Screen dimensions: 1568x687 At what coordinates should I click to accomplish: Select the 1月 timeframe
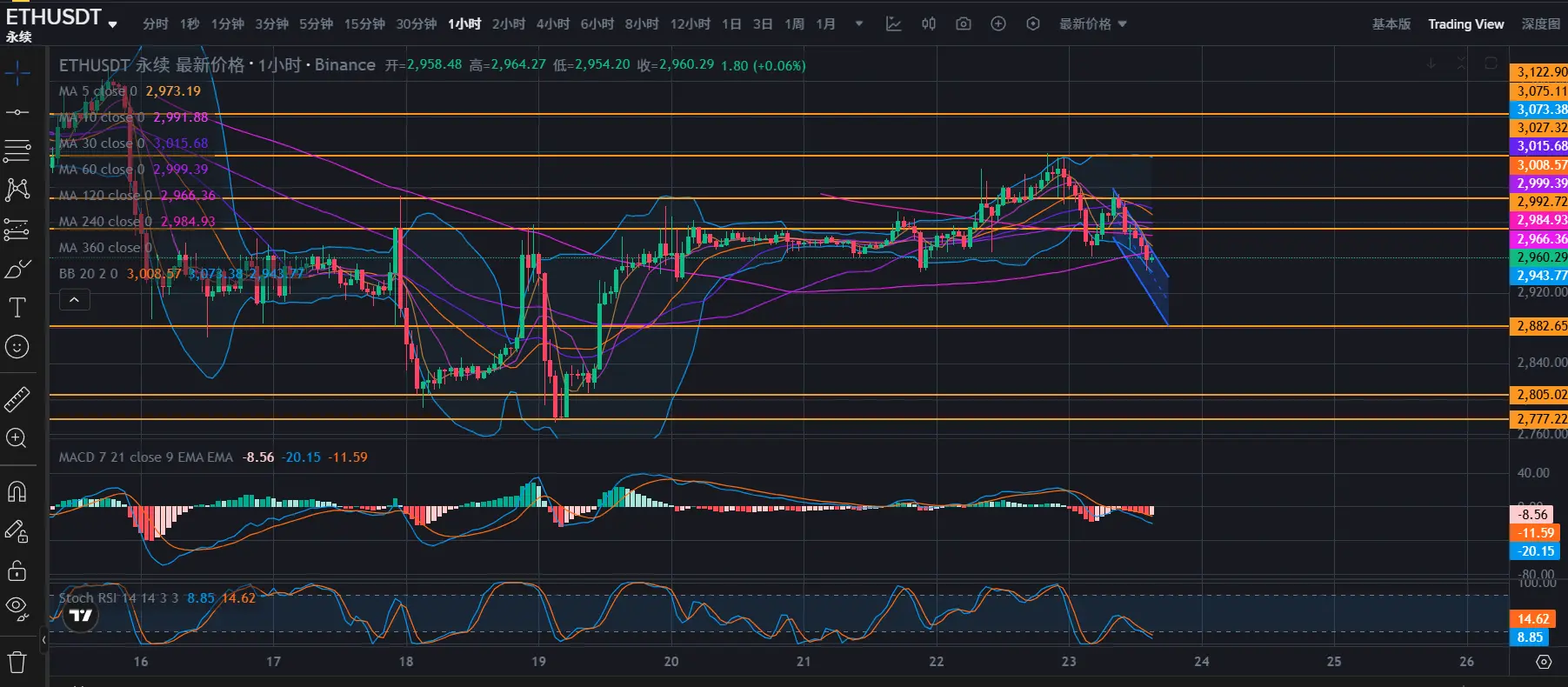(x=825, y=24)
